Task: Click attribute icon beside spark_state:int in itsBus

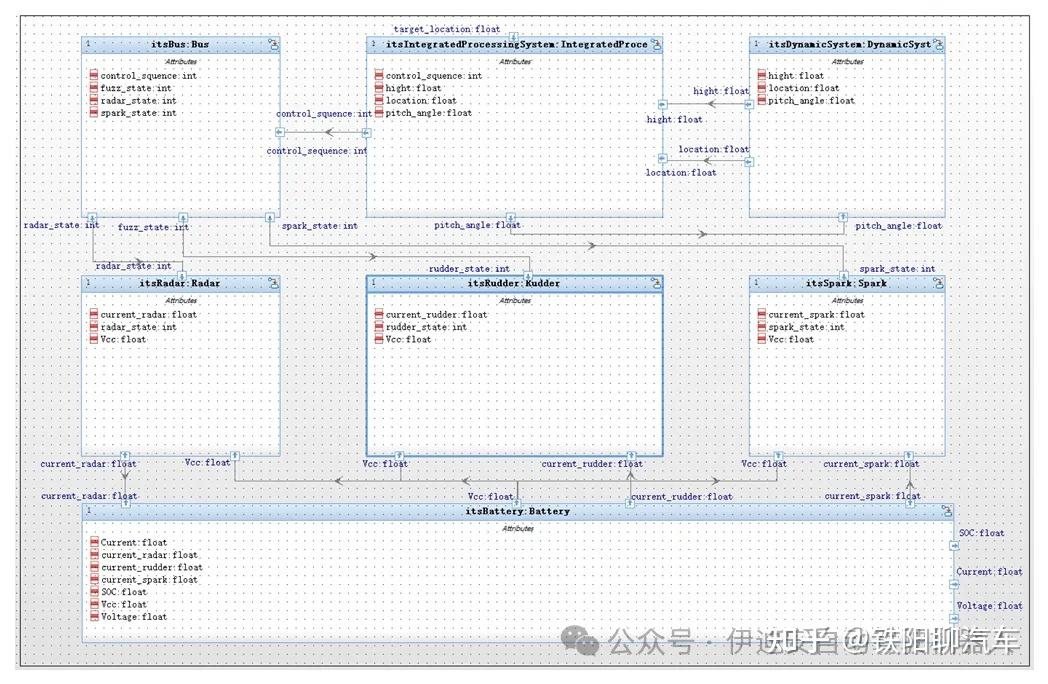Action: coord(94,112)
